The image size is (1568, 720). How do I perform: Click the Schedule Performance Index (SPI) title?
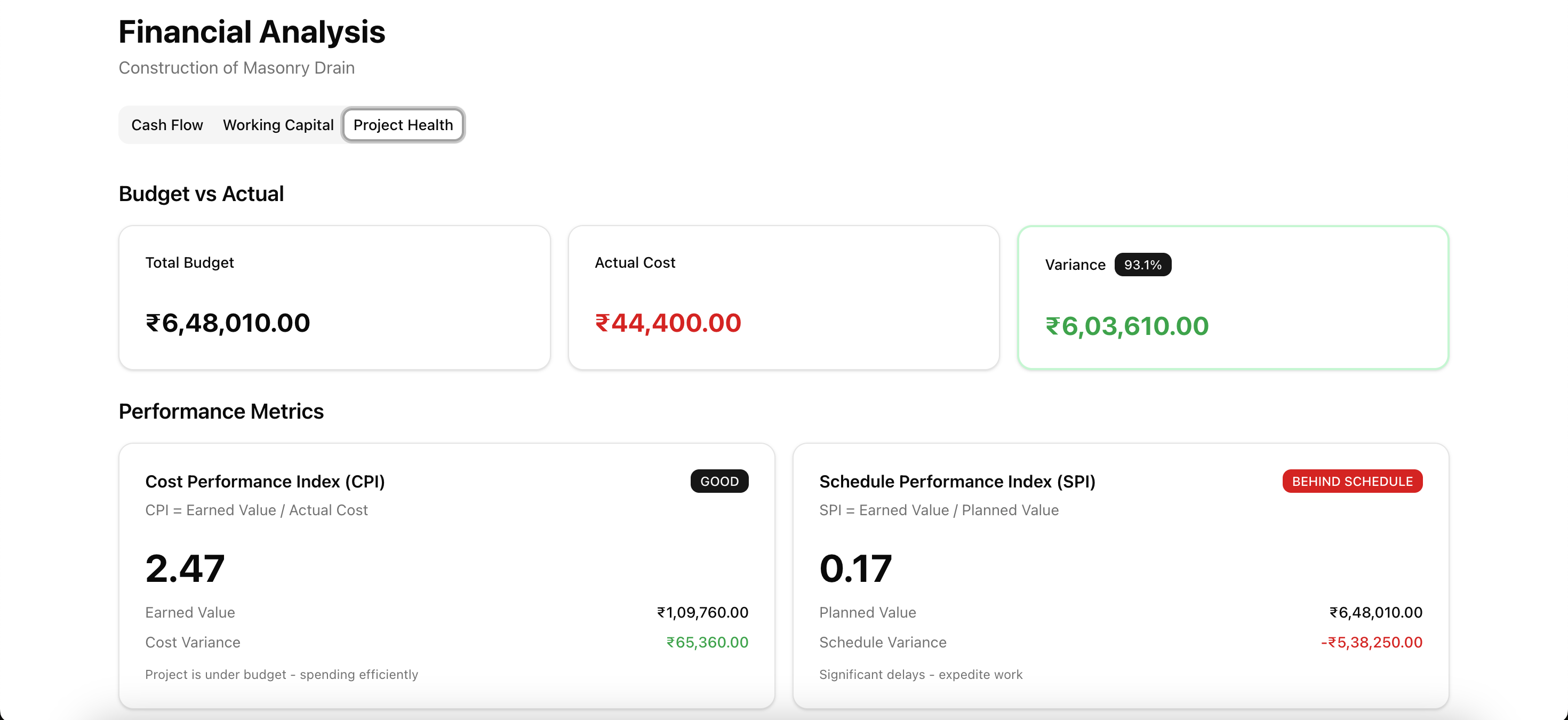point(957,482)
